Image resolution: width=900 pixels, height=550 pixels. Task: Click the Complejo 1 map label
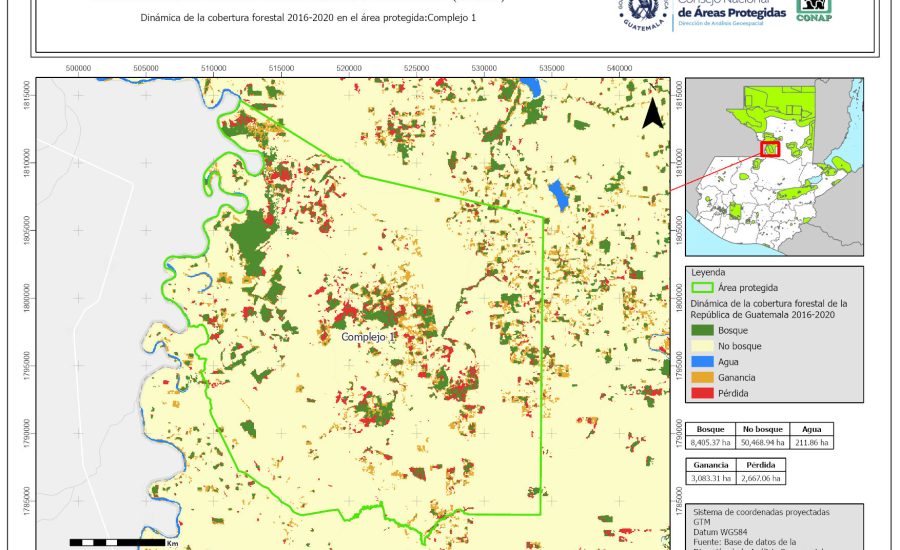click(x=369, y=337)
